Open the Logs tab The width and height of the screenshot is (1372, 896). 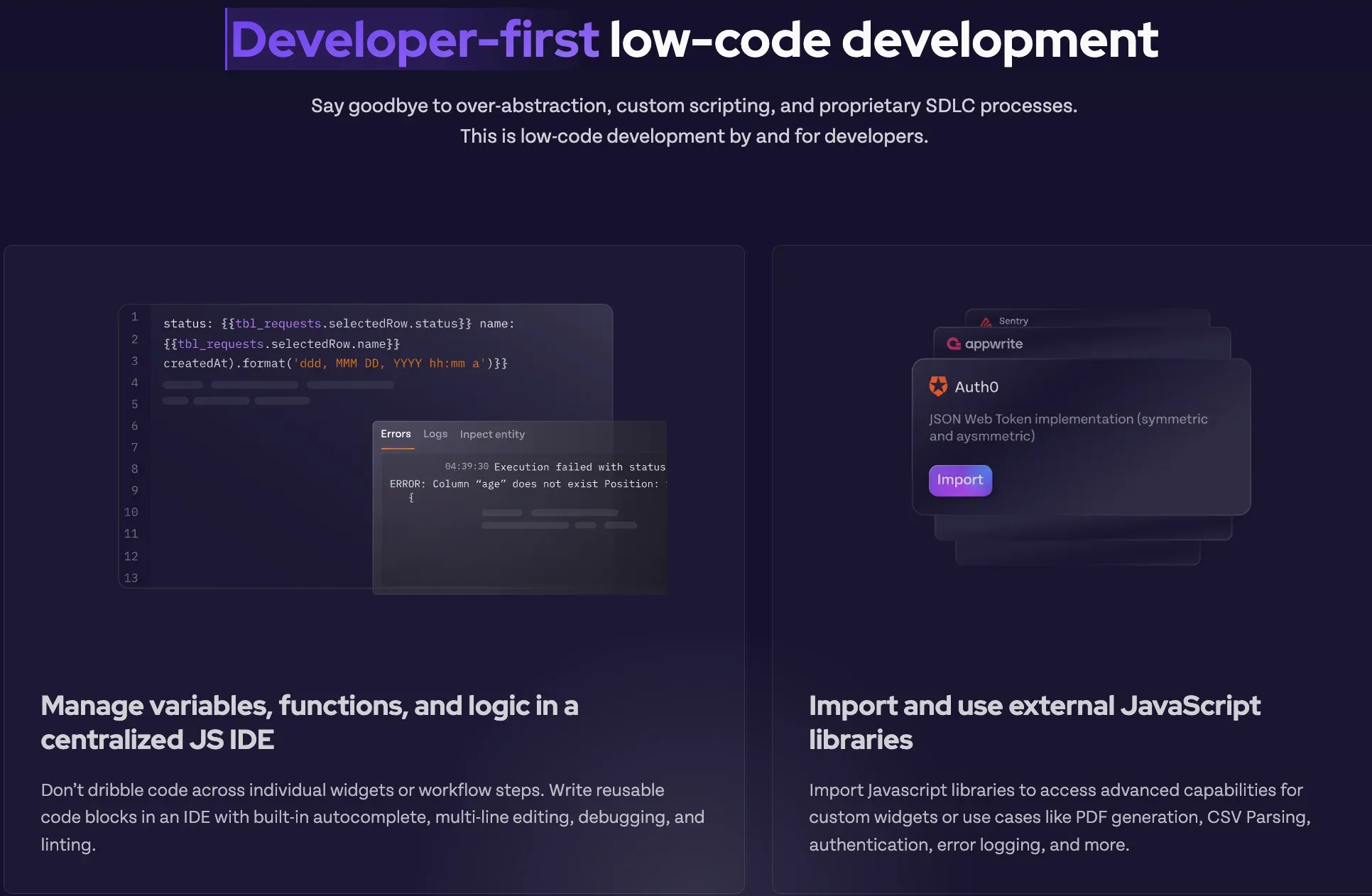tap(435, 434)
